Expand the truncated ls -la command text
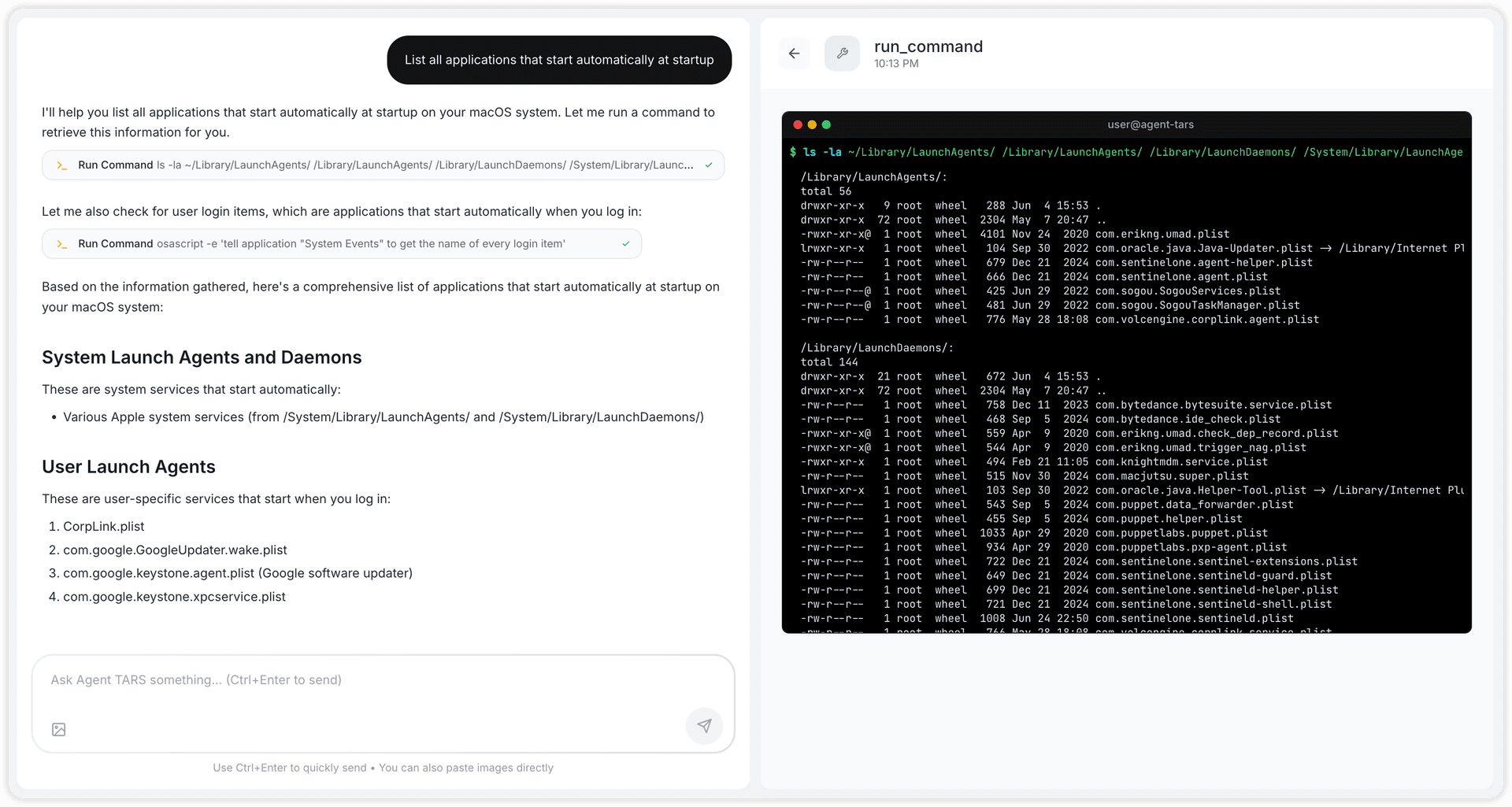 point(425,165)
